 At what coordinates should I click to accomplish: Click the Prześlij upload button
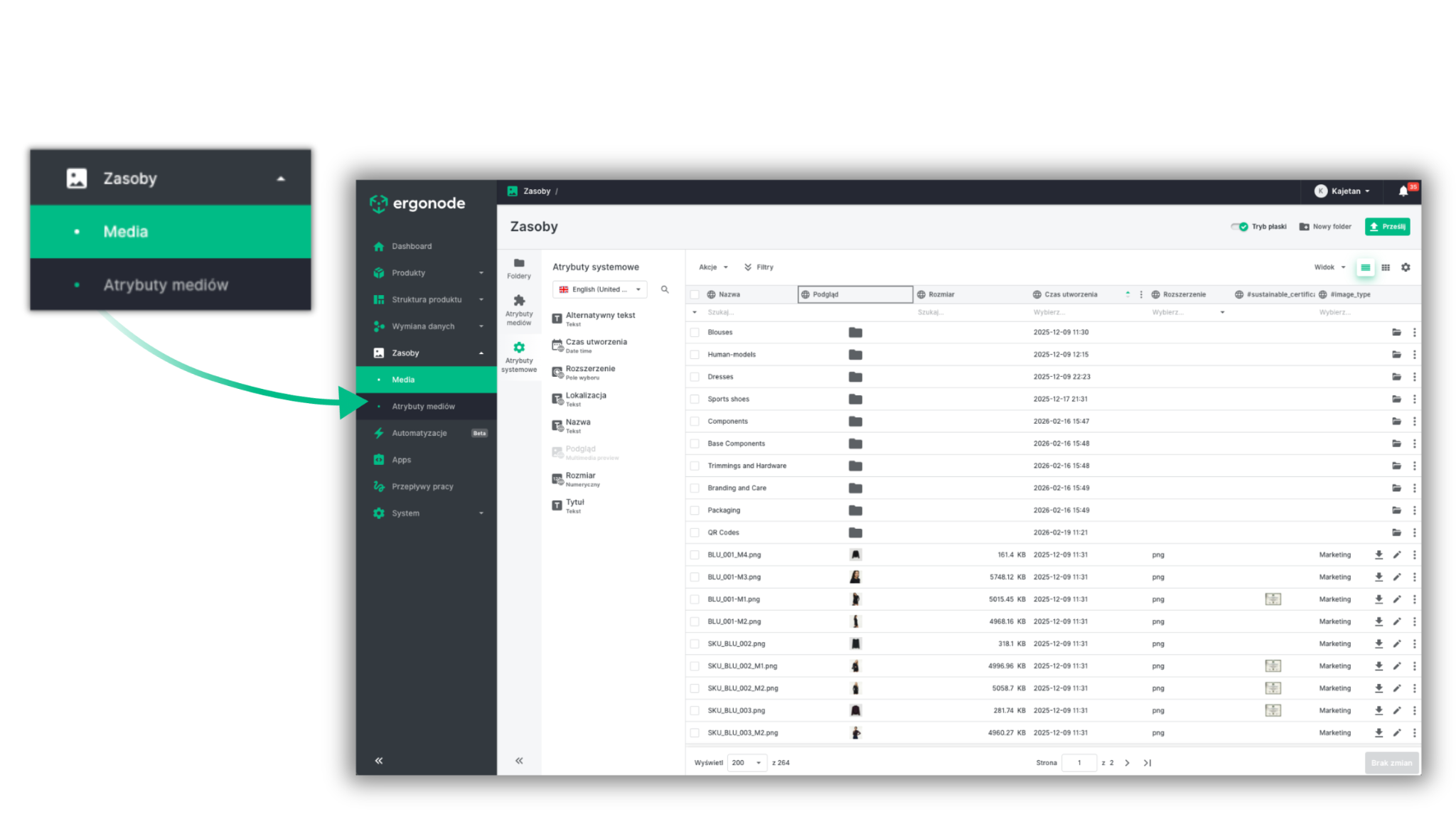(1387, 227)
